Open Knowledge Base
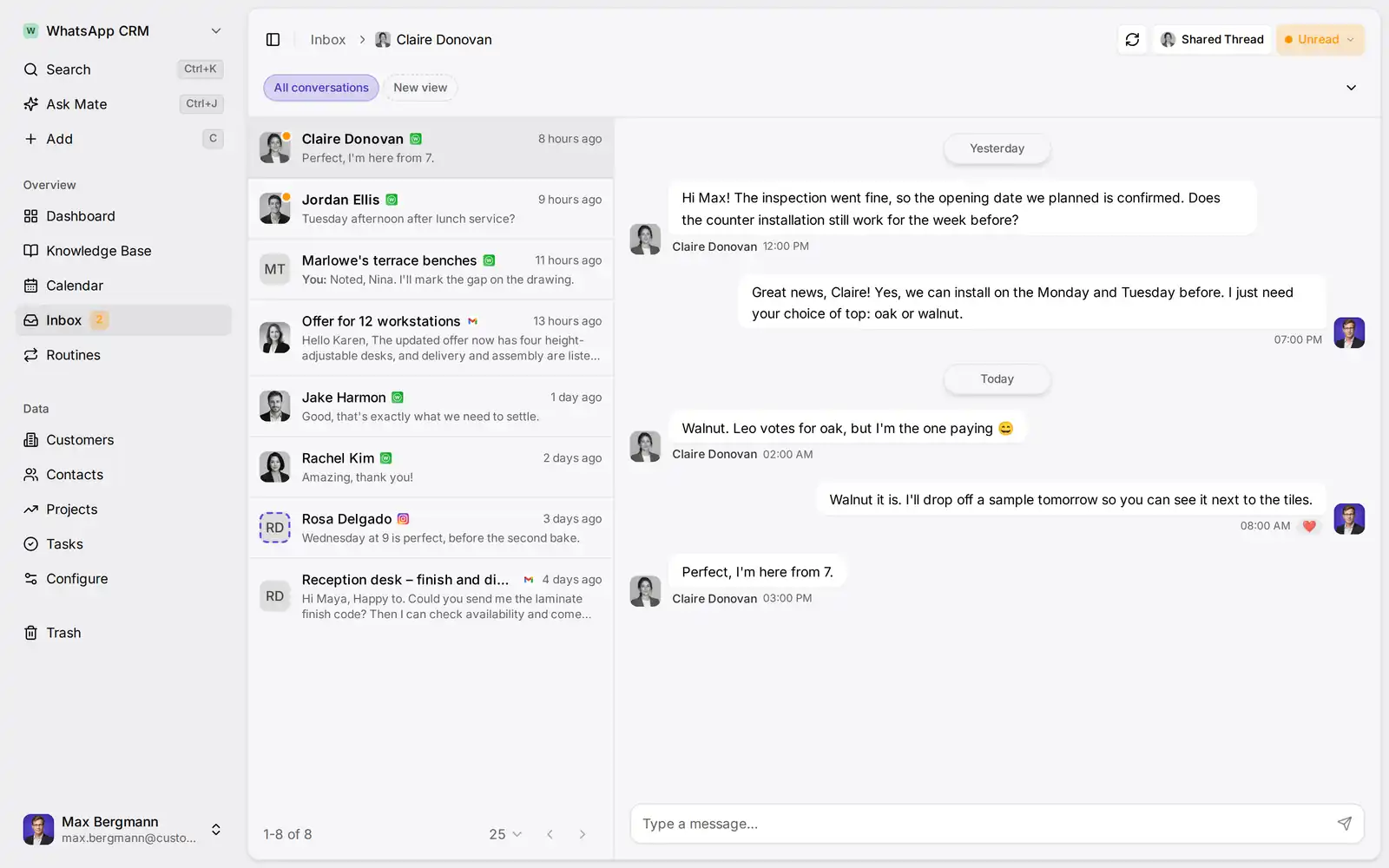1389x868 pixels. pos(122,251)
